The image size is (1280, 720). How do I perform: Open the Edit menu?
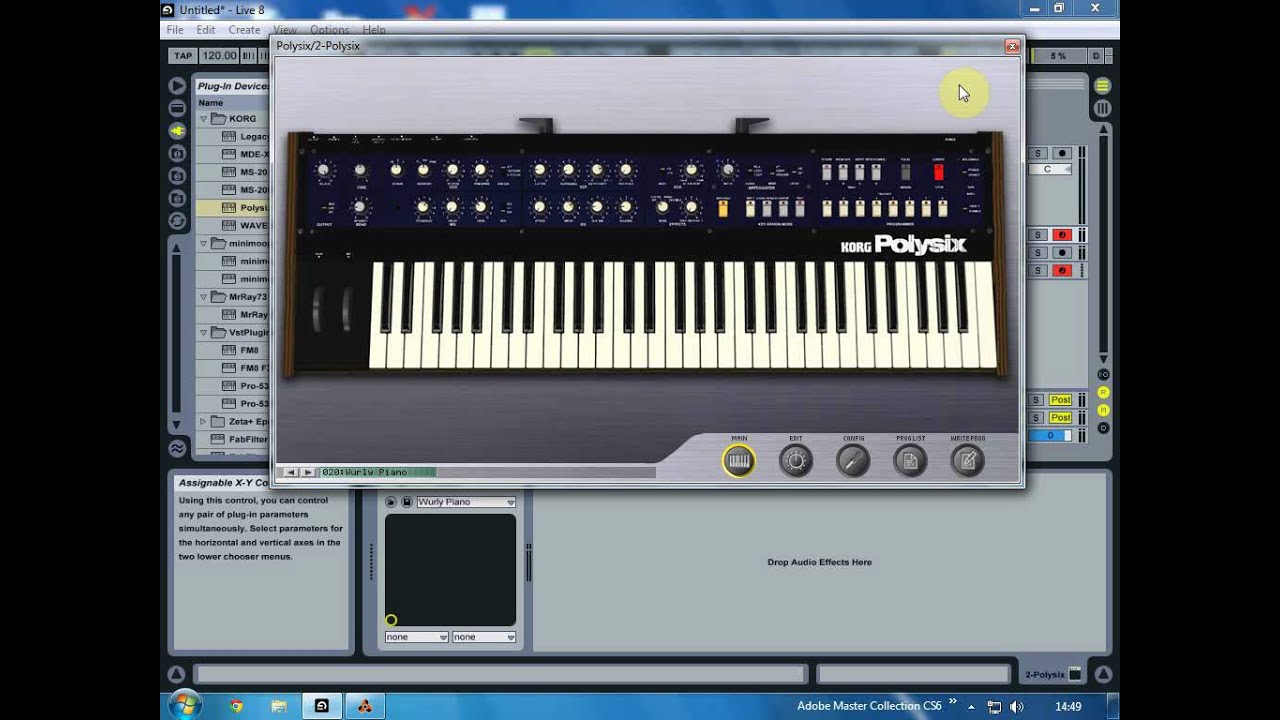point(206,30)
